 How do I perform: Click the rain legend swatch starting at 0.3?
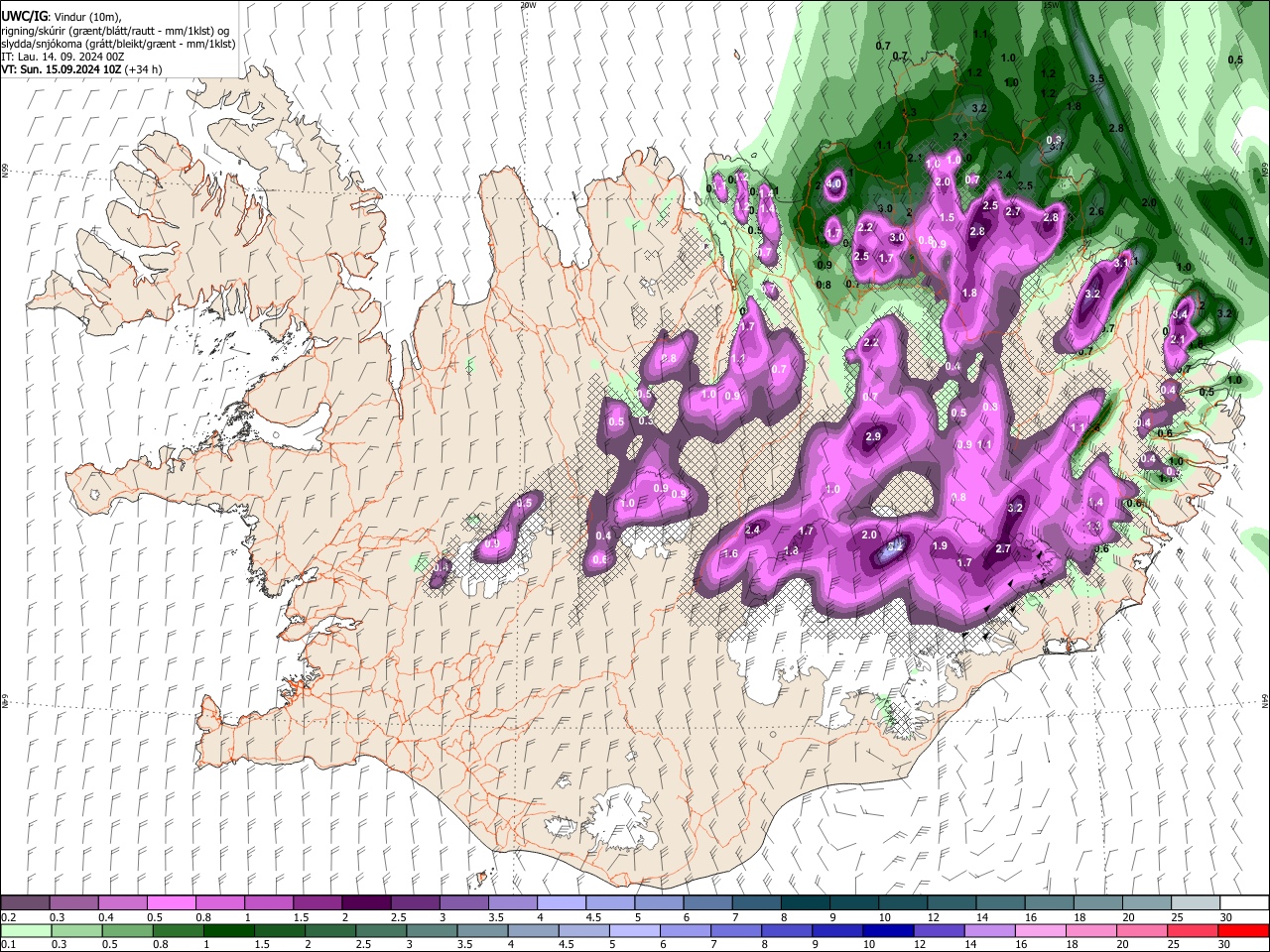pyautogui.click(x=76, y=930)
